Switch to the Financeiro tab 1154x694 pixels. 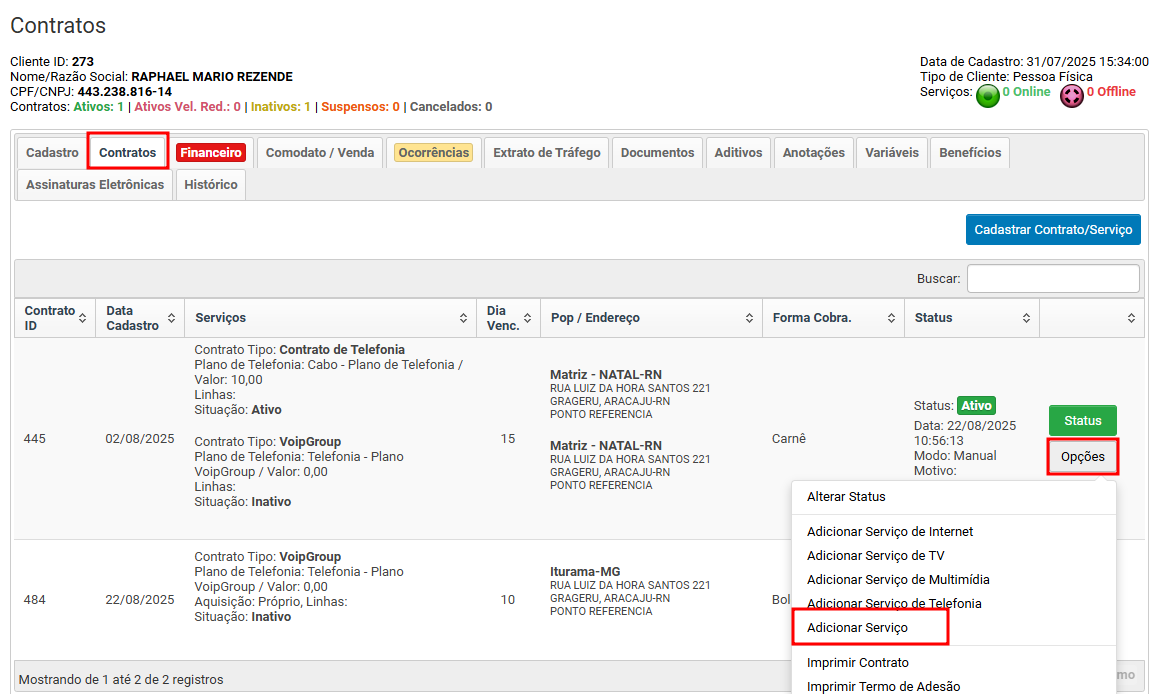coord(210,153)
